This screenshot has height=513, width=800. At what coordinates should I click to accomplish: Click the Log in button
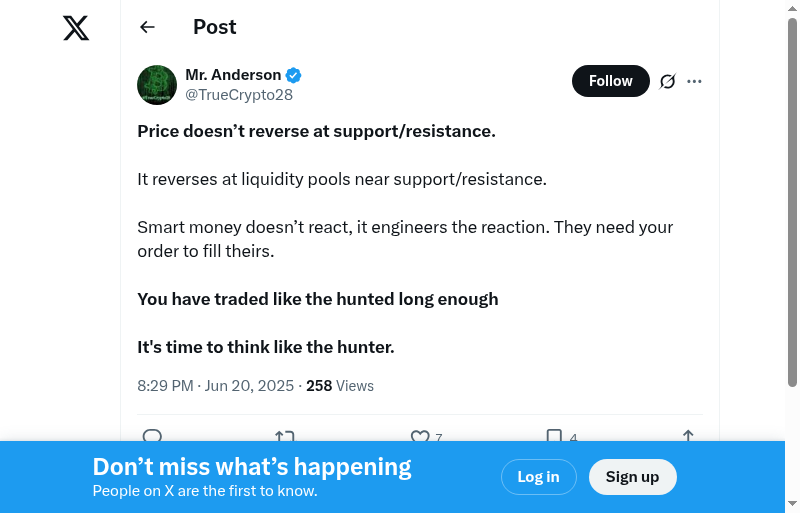coord(538,477)
